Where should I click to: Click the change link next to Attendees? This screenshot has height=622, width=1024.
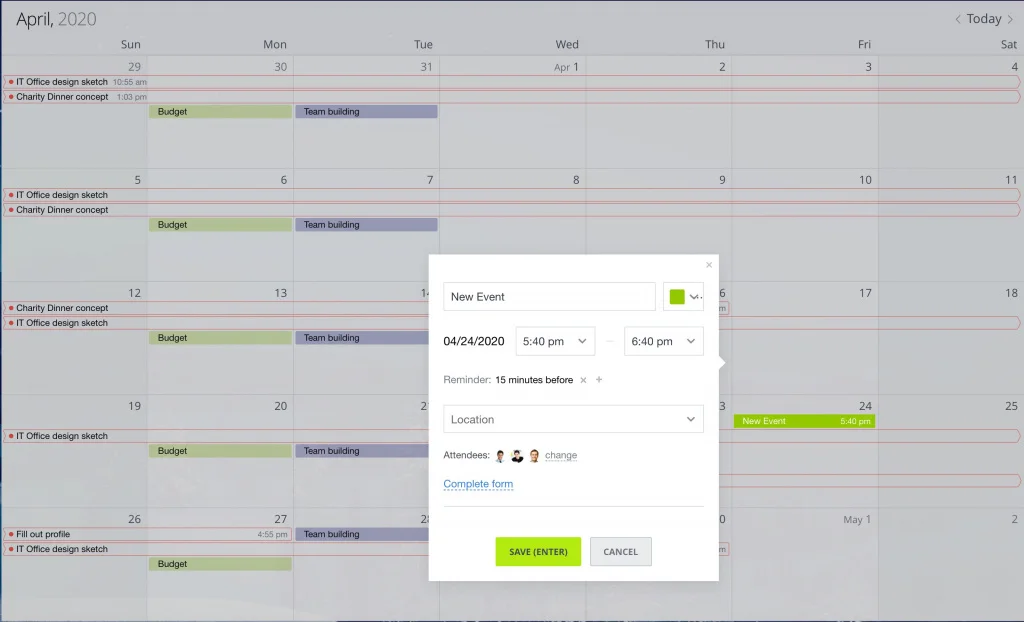(x=561, y=455)
